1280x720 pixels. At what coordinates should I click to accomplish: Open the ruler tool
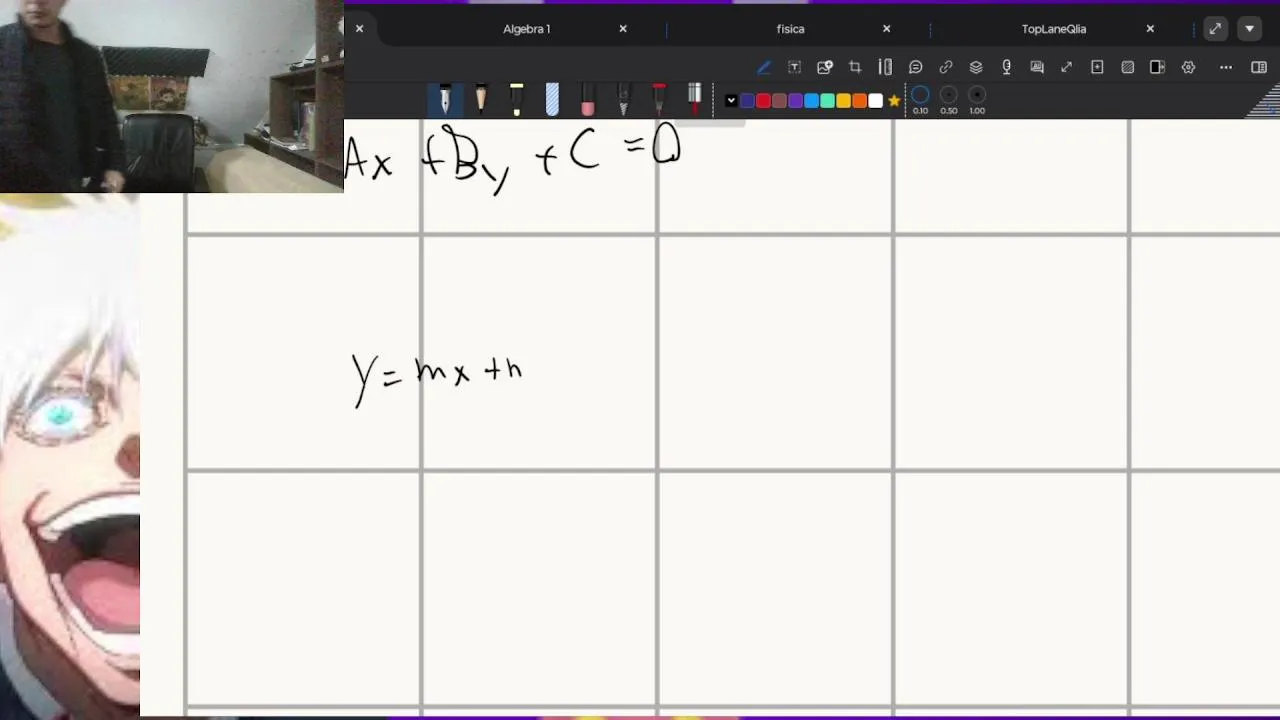pyautogui.click(x=885, y=67)
